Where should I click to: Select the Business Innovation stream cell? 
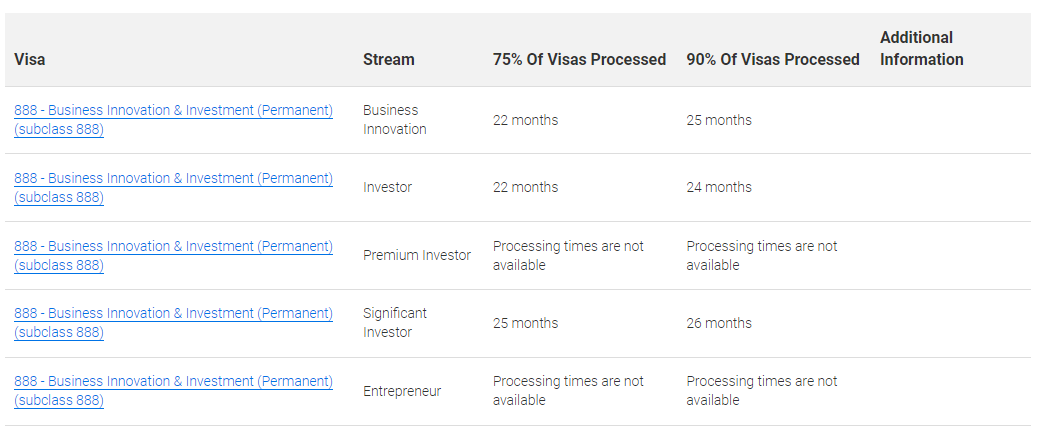tap(395, 120)
